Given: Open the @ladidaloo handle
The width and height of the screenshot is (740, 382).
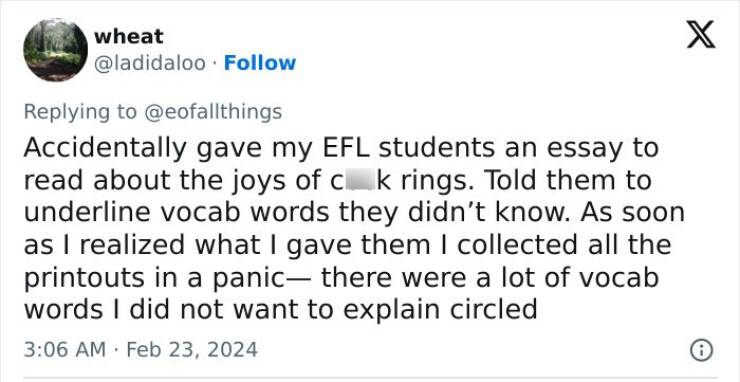Looking at the screenshot, I should point(150,63).
